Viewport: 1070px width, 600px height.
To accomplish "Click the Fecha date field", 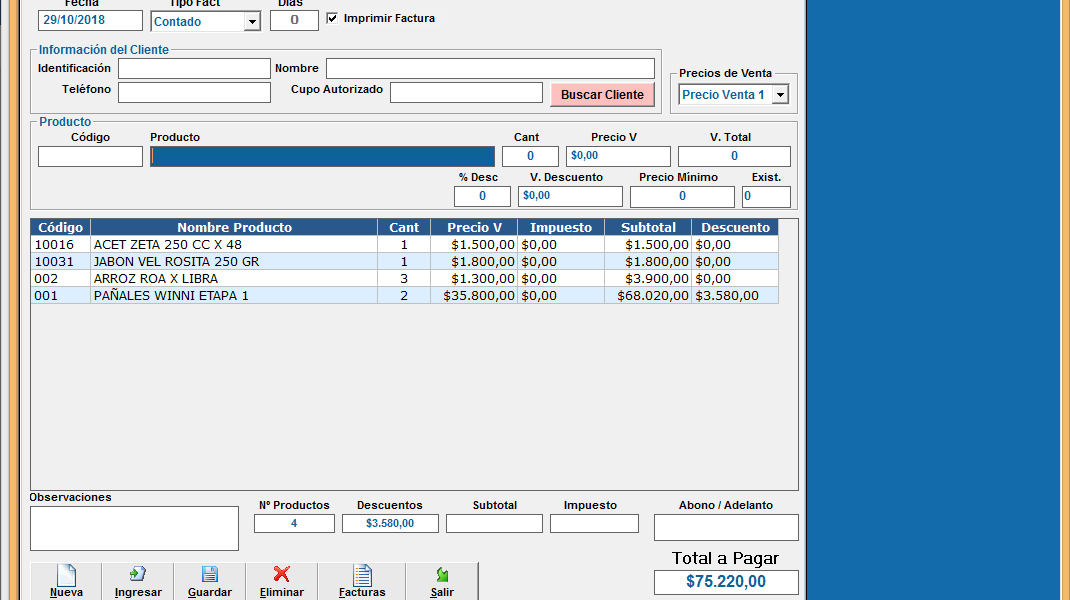I will tap(90, 21).
